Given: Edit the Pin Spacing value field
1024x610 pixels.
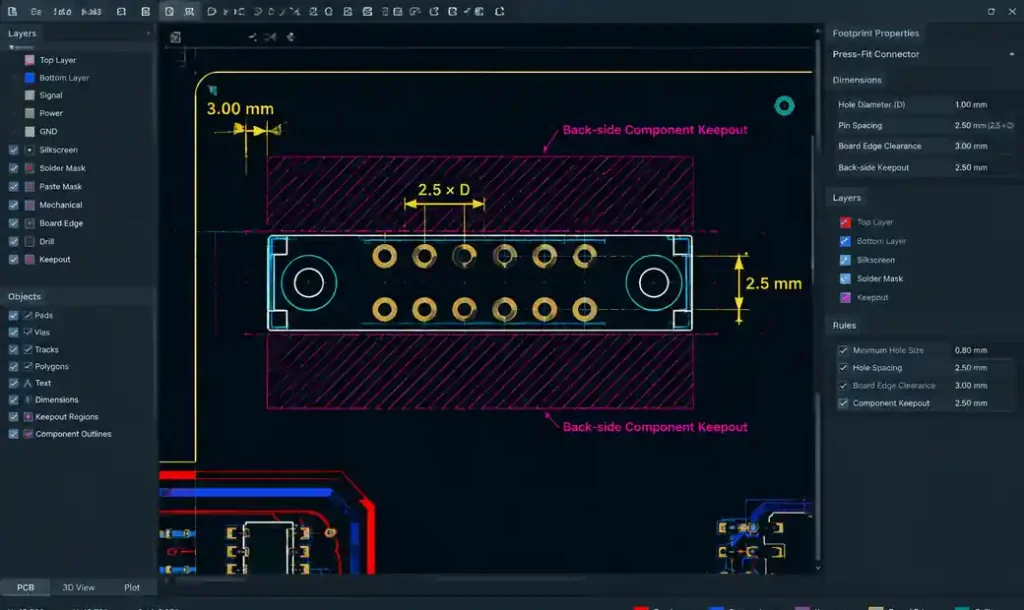Looking at the screenshot, I should coord(982,125).
